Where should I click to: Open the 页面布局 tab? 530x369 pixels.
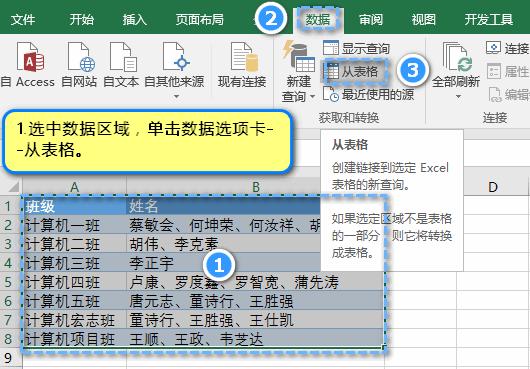(199, 19)
